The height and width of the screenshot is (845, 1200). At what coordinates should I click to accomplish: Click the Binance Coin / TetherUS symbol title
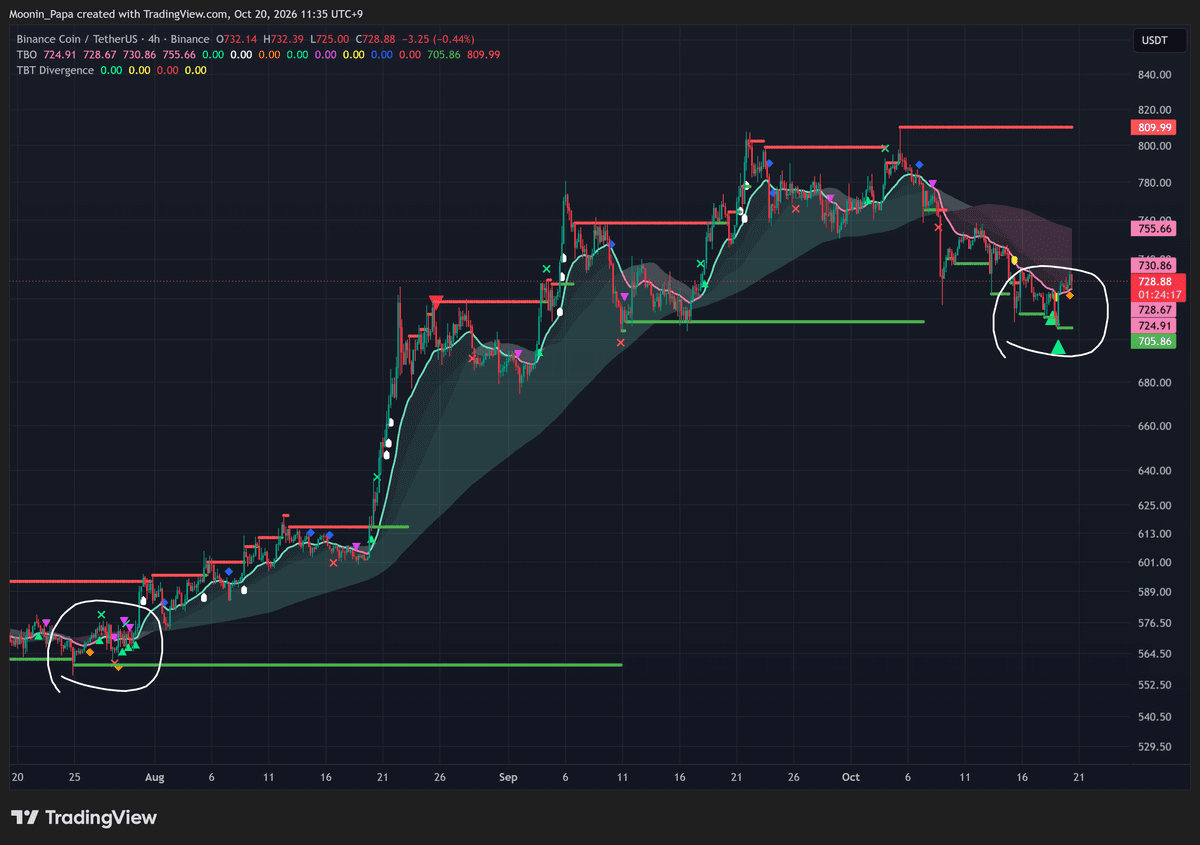79,38
